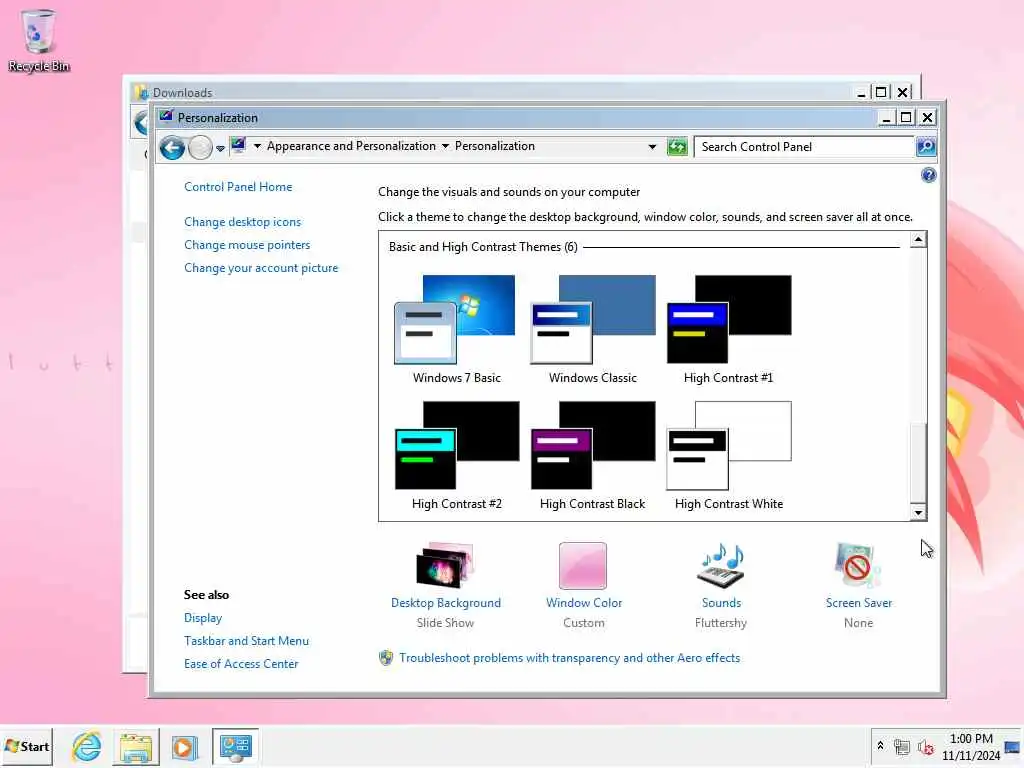Click the Forward navigation arrow
The height and width of the screenshot is (768, 1024).
click(x=200, y=148)
